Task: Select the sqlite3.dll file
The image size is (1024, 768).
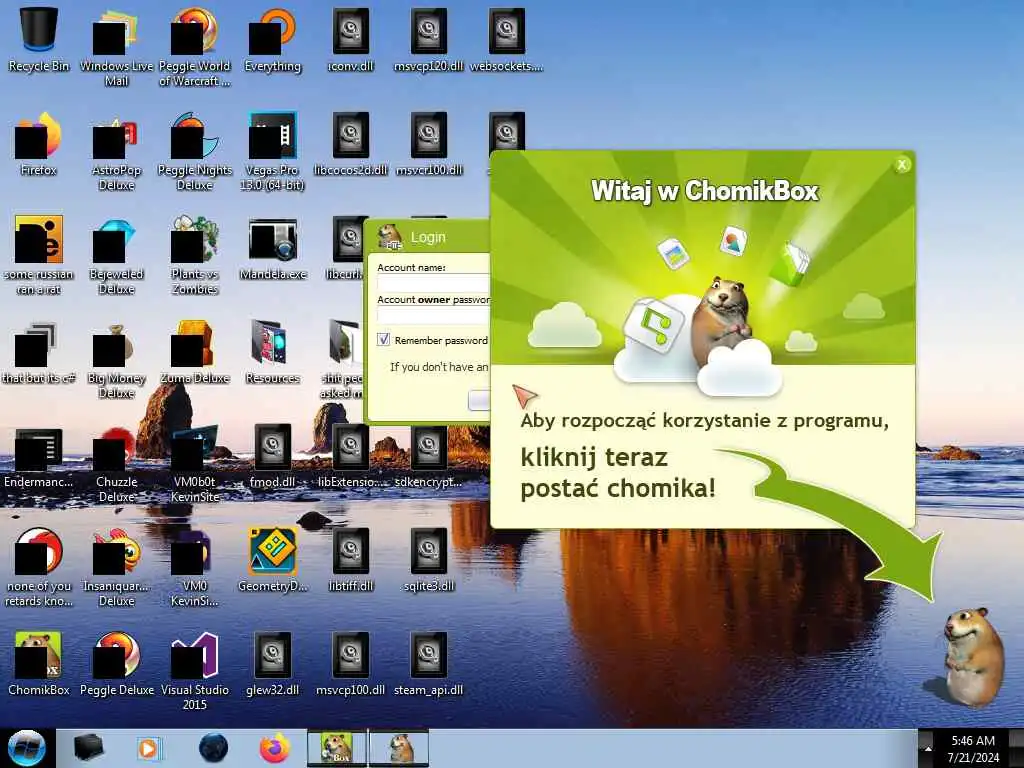Action: [428, 560]
